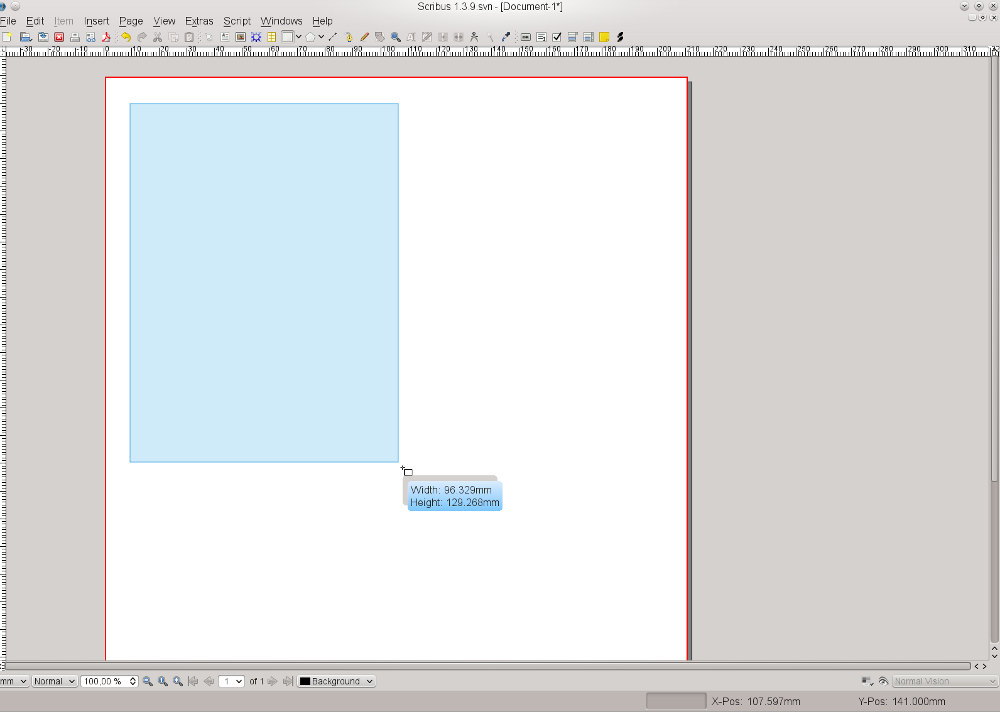
Task: Open the Insert Shape dropdown arrow
Action: [322, 37]
